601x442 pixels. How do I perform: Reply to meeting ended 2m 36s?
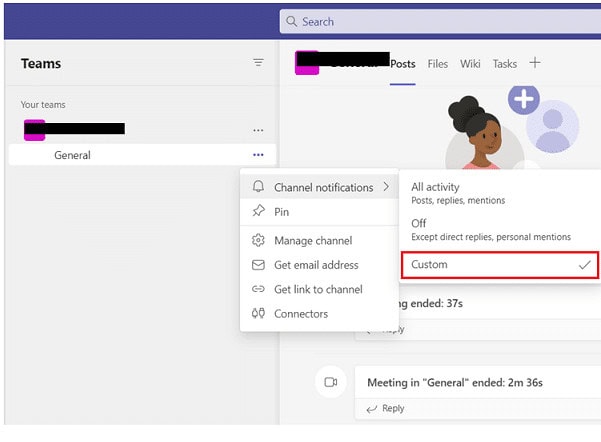click(x=393, y=408)
